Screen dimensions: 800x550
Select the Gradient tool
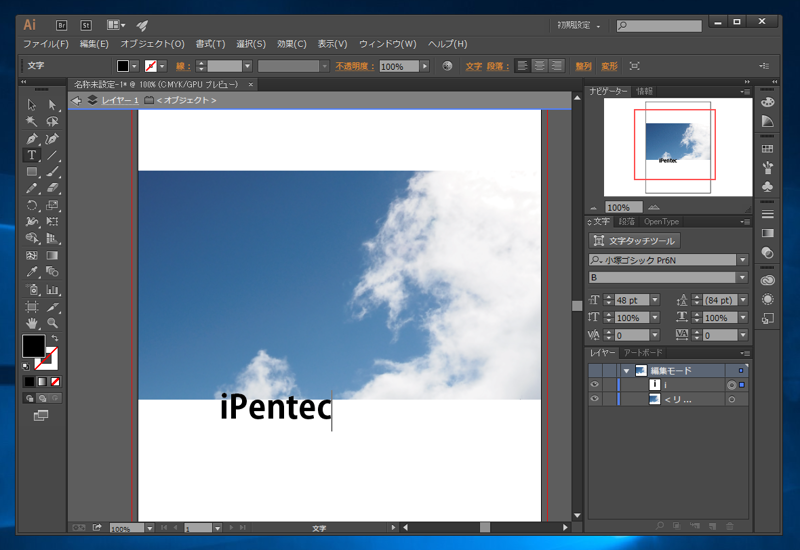(x=52, y=255)
